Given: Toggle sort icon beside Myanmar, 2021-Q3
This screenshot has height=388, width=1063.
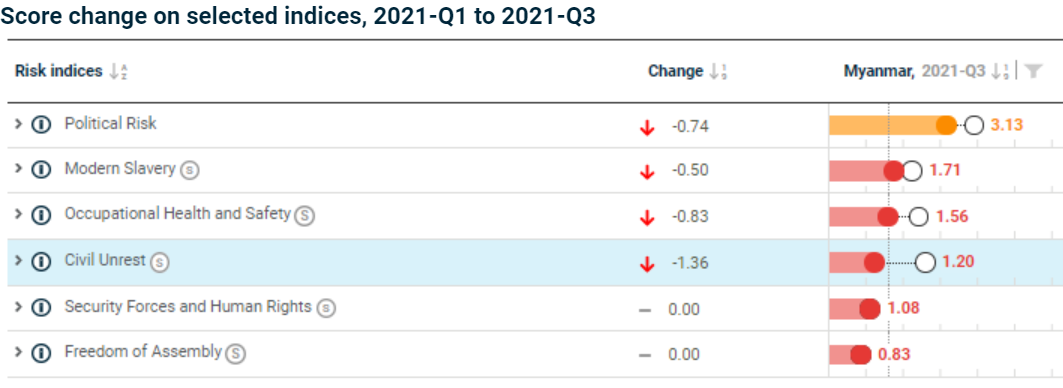Looking at the screenshot, I should pos(1000,71).
